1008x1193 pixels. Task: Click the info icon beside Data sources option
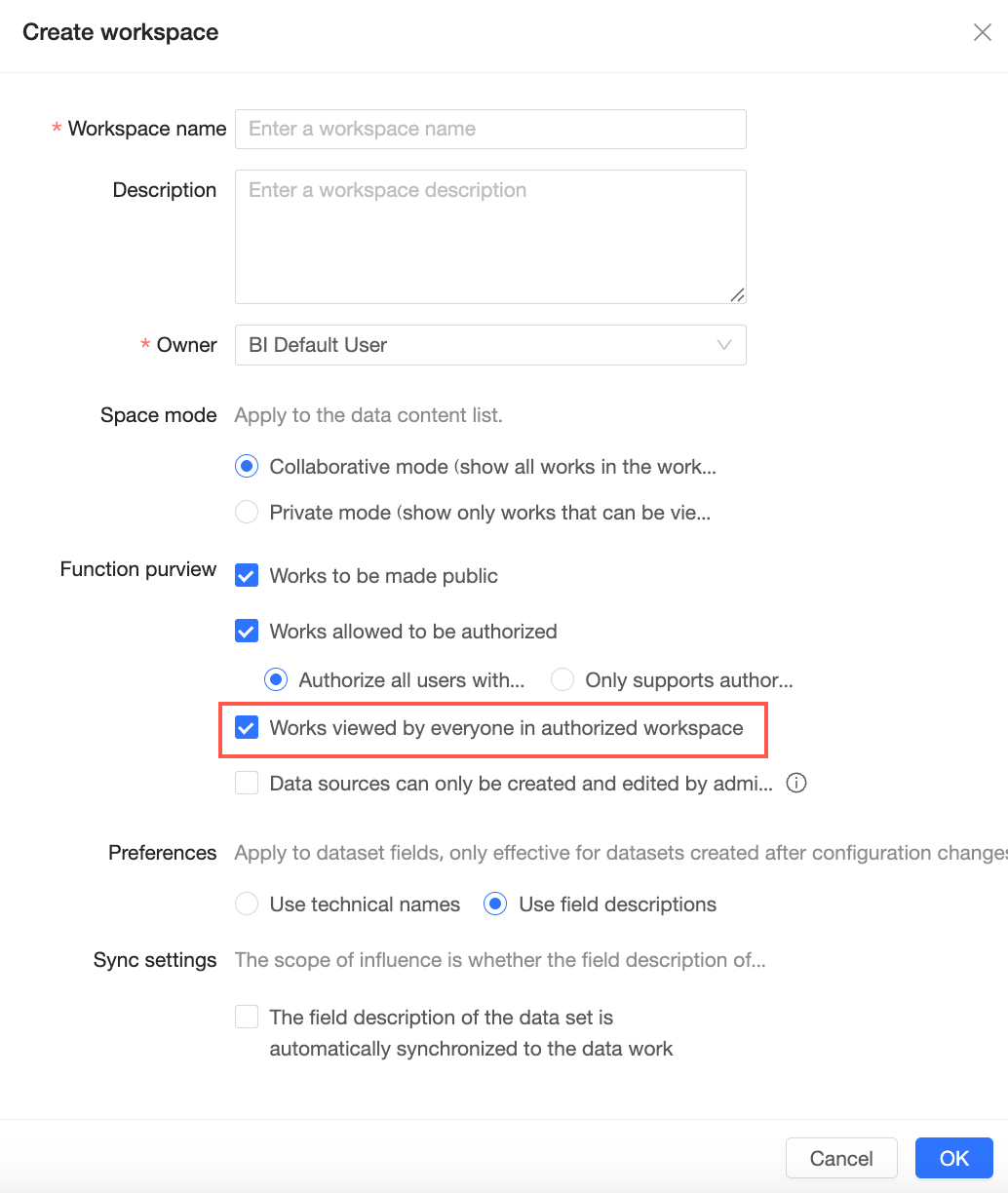[796, 783]
